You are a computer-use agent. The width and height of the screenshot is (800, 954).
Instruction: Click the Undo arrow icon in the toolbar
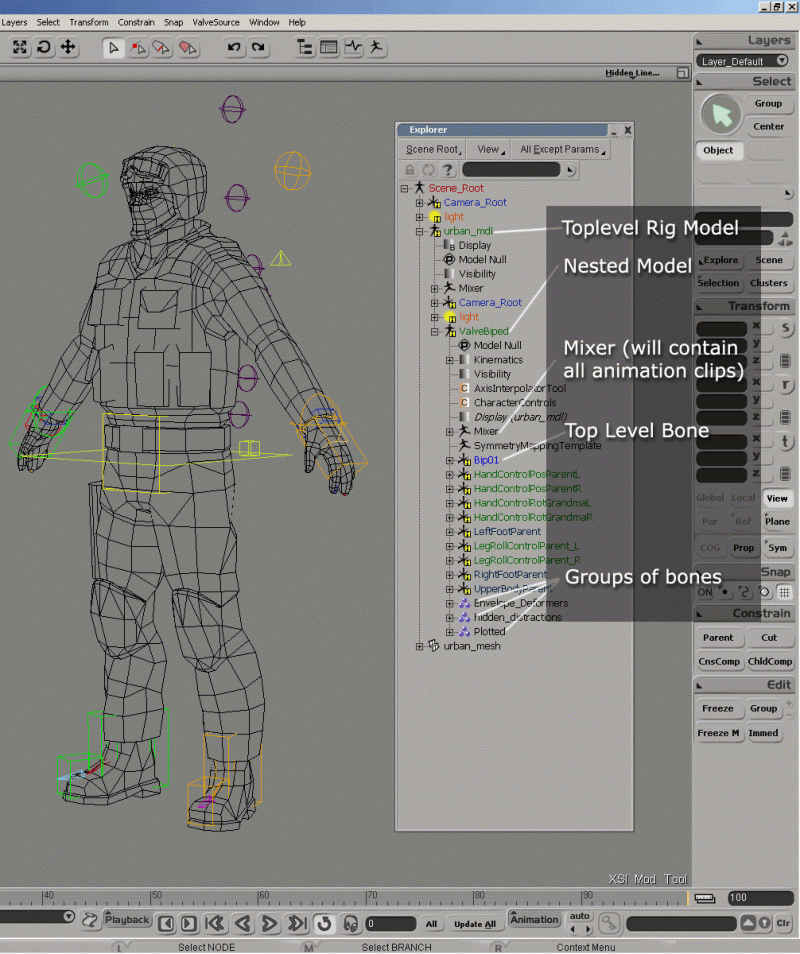pos(234,47)
